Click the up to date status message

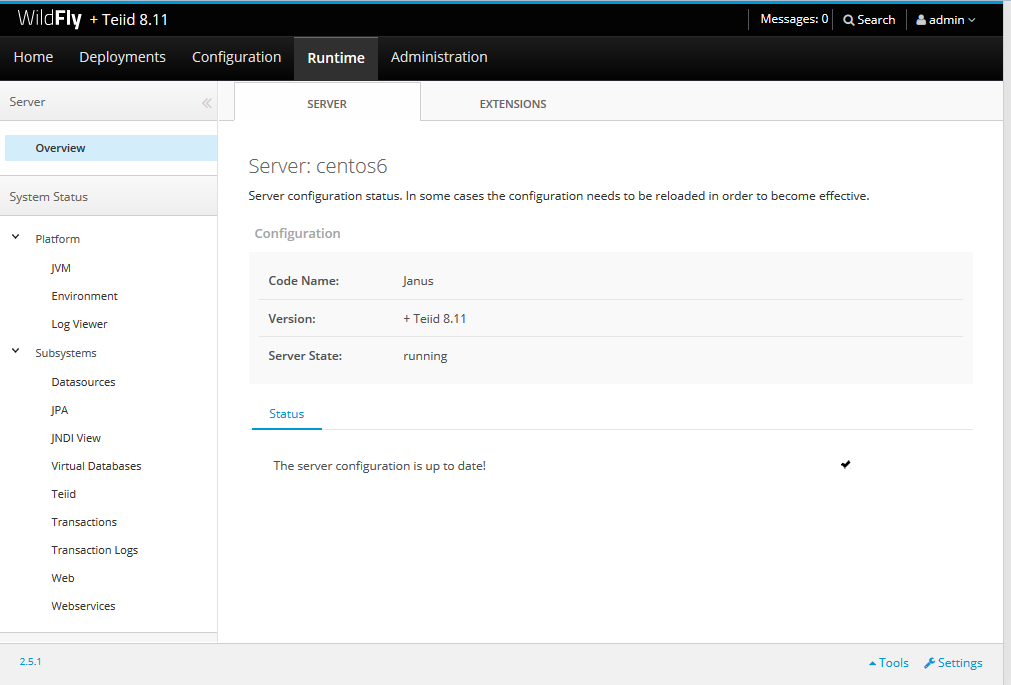point(379,466)
